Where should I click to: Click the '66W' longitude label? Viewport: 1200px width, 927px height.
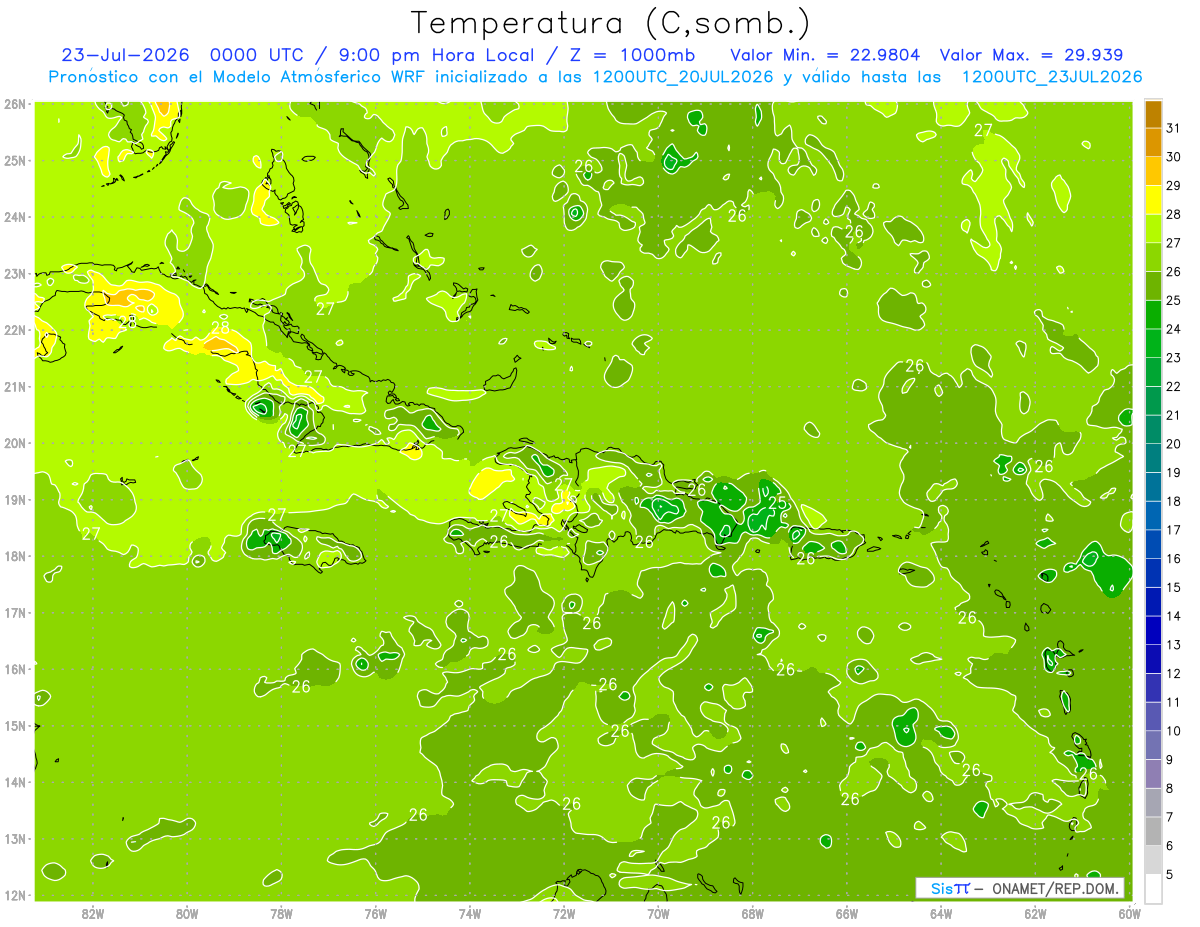847,913
